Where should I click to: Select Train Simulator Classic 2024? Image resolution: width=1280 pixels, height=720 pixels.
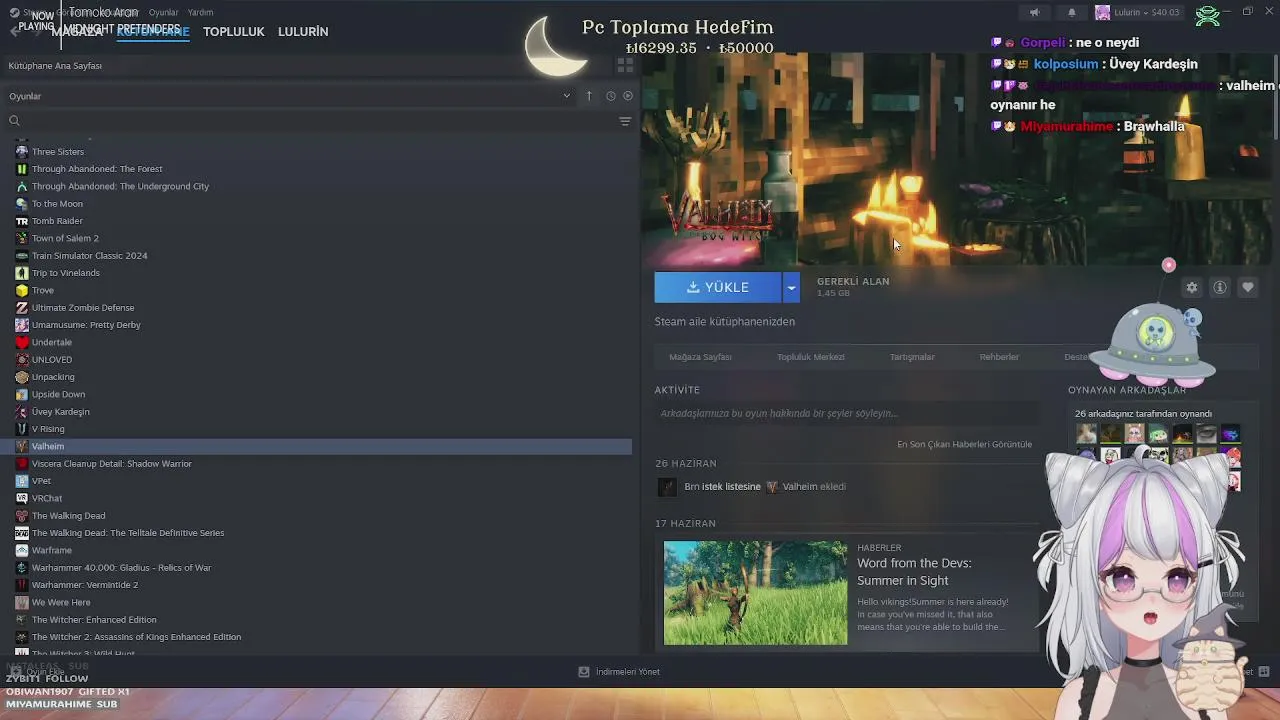[89, 256]
